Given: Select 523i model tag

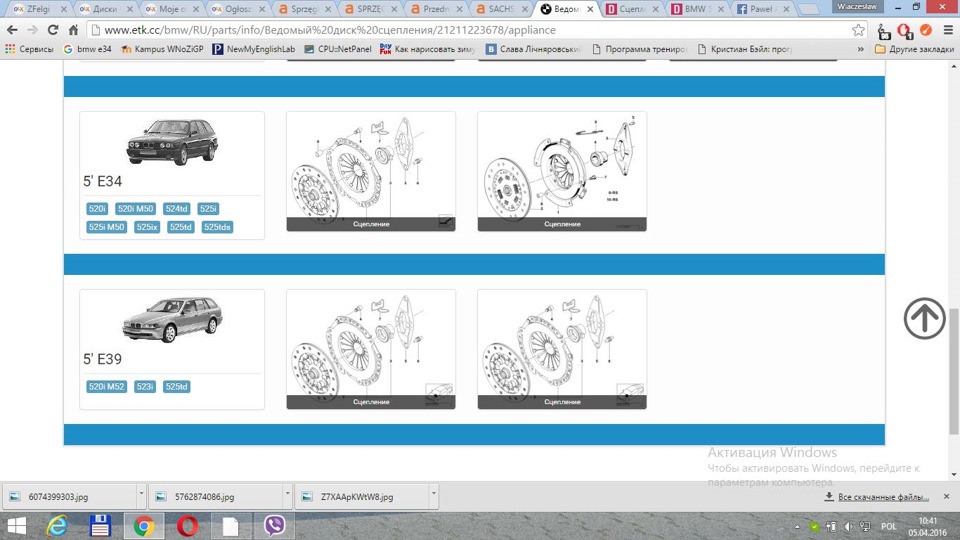Looking at the screenshot, I should click(145, 387).
